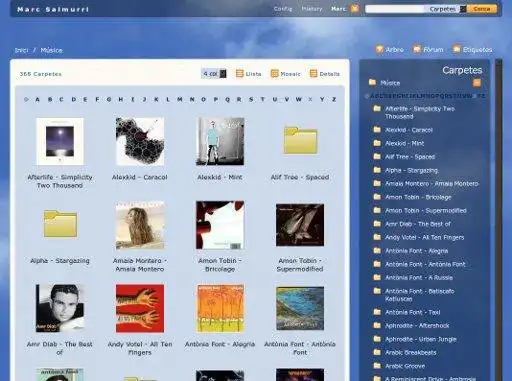Click the Marc user menu item
Viewport: 512px width, 381px height.
(x=338, y=9)
